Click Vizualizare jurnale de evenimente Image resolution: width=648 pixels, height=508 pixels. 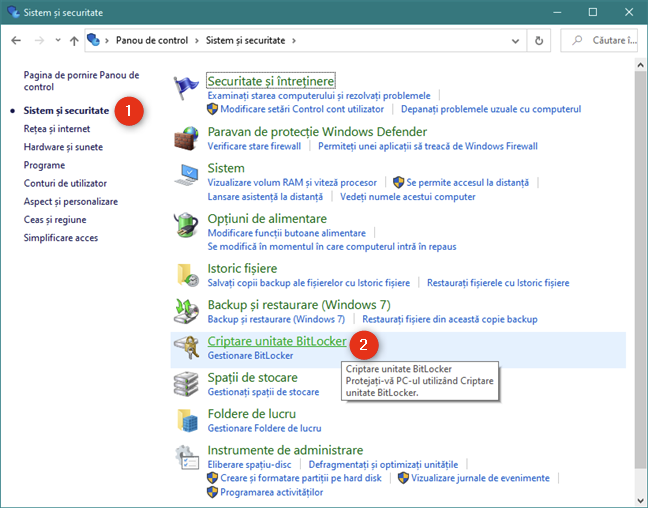pos(480,478)
